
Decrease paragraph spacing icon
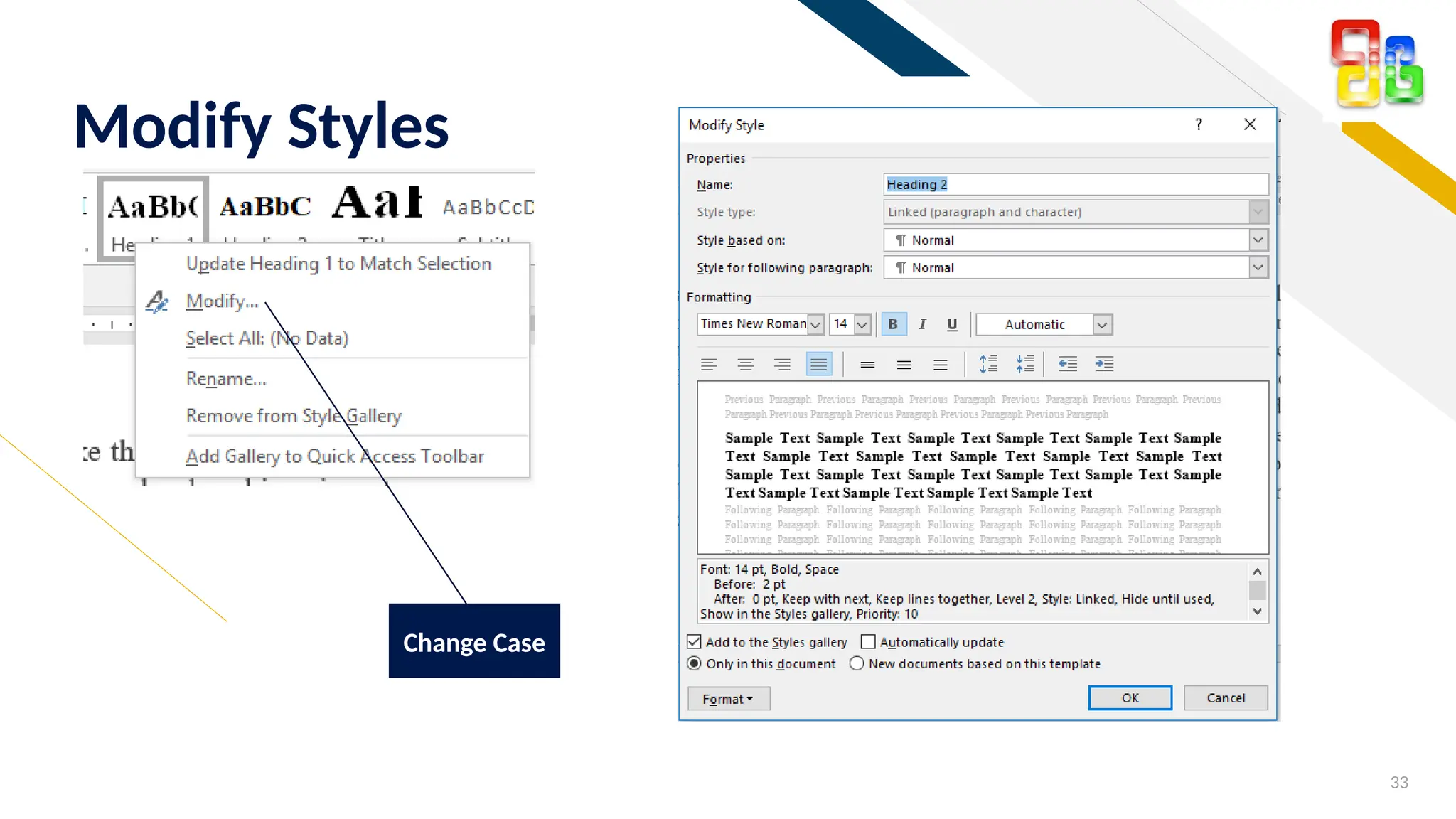[x=1024, y=365]
